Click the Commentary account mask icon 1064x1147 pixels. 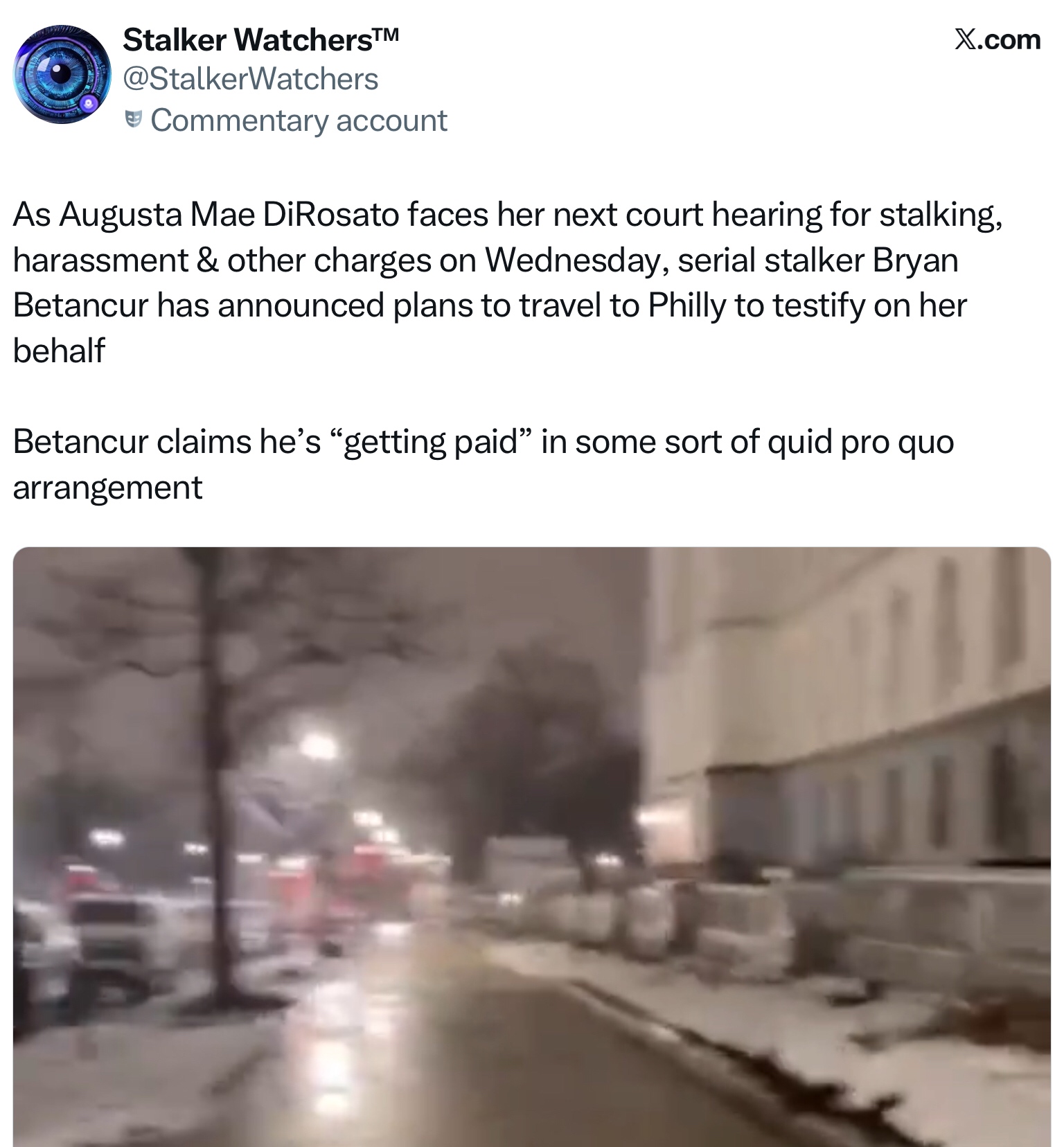(x=134, y=121)
